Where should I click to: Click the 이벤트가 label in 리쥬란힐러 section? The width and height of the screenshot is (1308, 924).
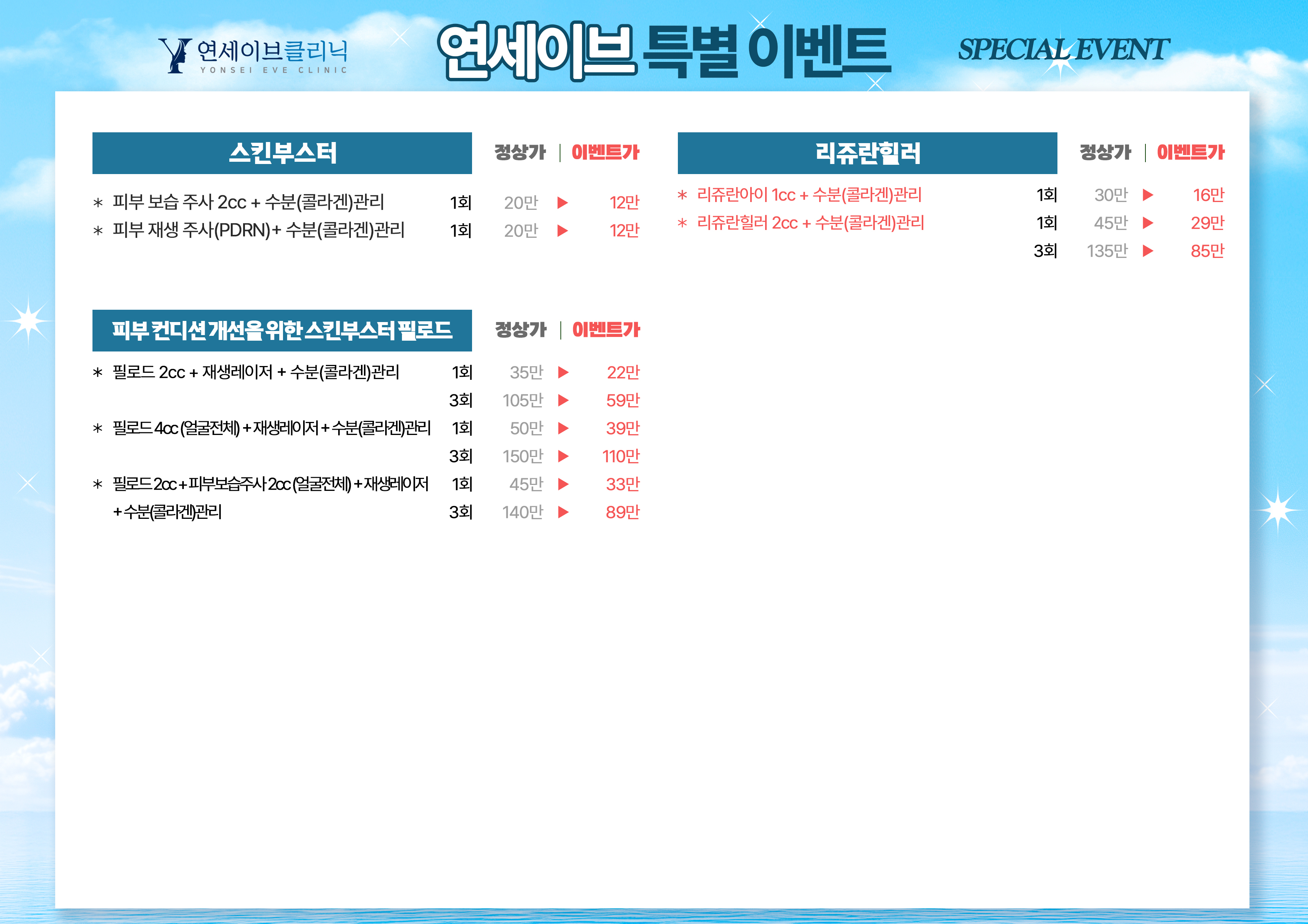click(x=1190, y=152)
